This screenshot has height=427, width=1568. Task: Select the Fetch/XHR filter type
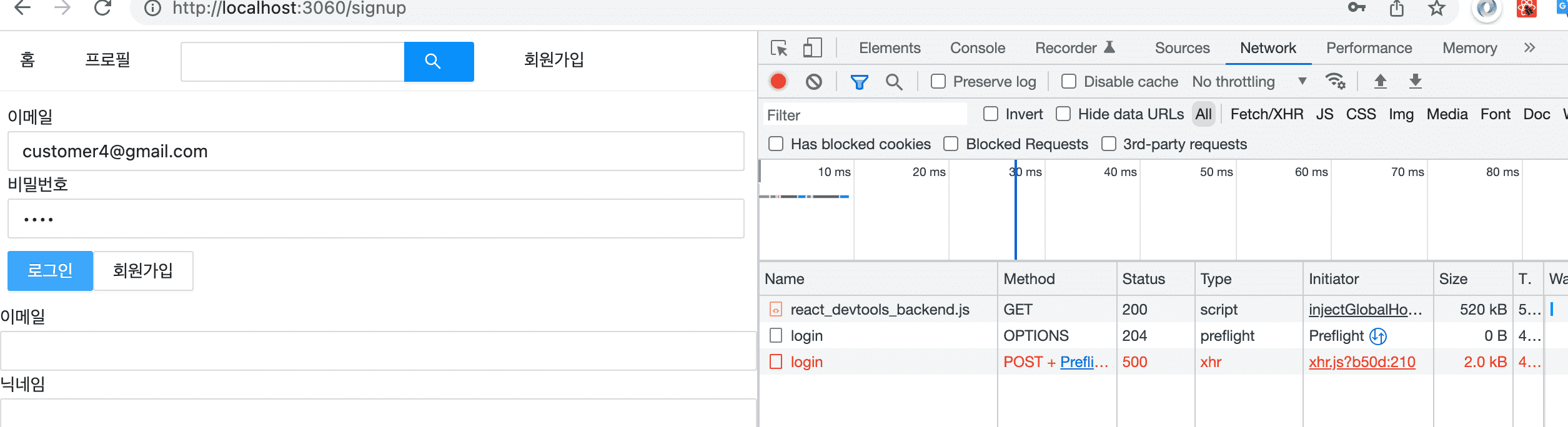pos(1266,114)
